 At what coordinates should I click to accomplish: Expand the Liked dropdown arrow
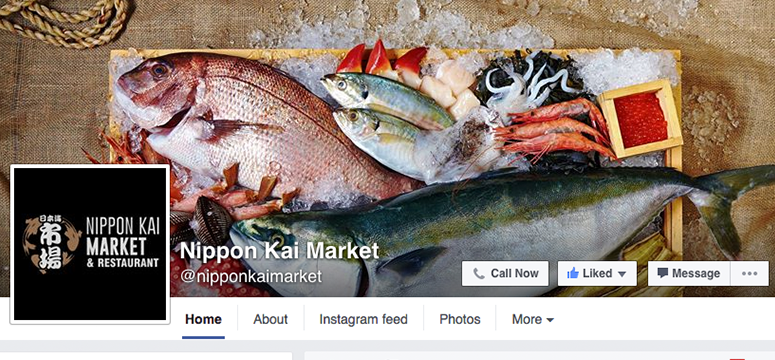click(622, 274)
